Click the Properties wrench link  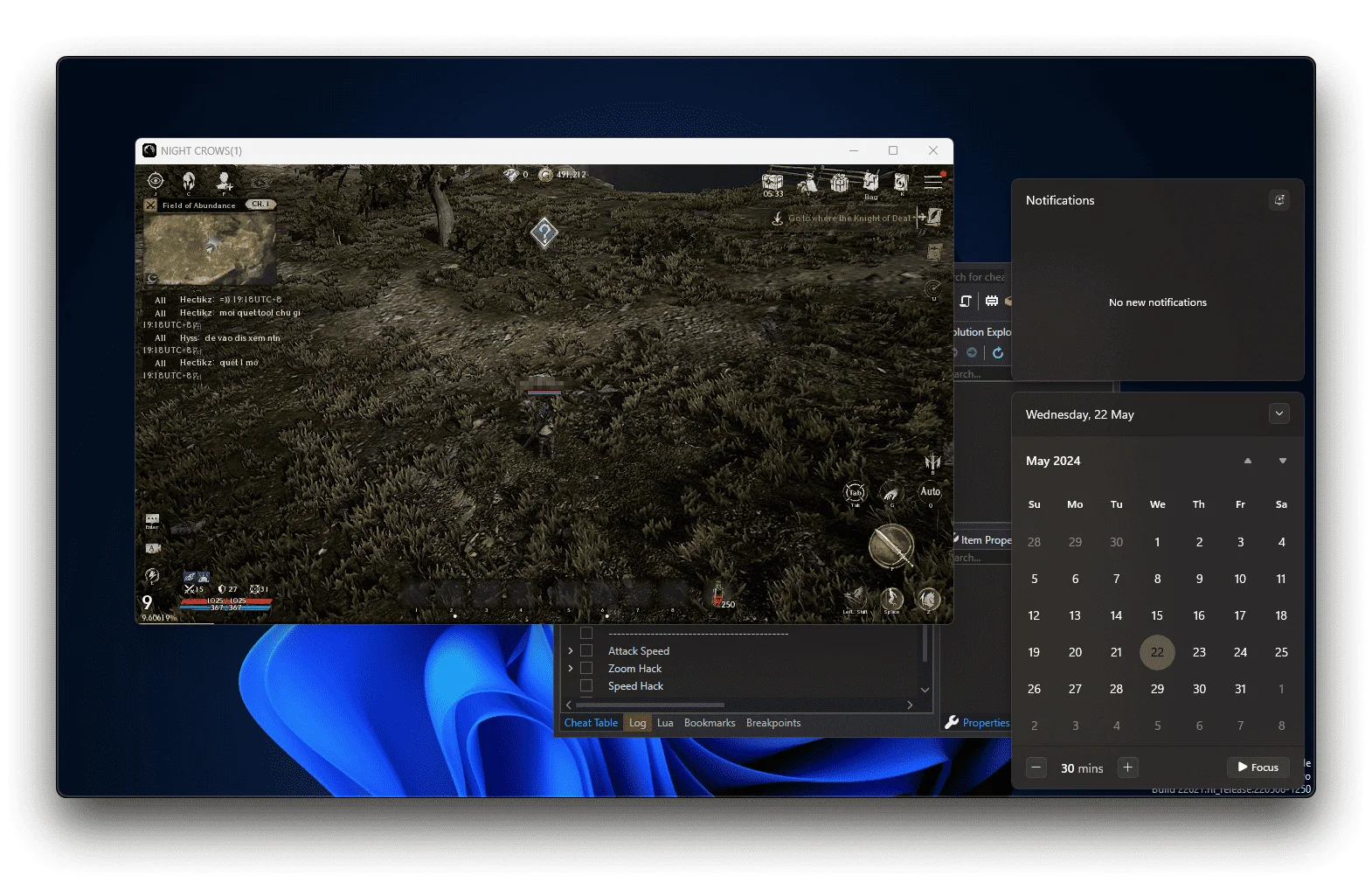click(x=977, y=723)
